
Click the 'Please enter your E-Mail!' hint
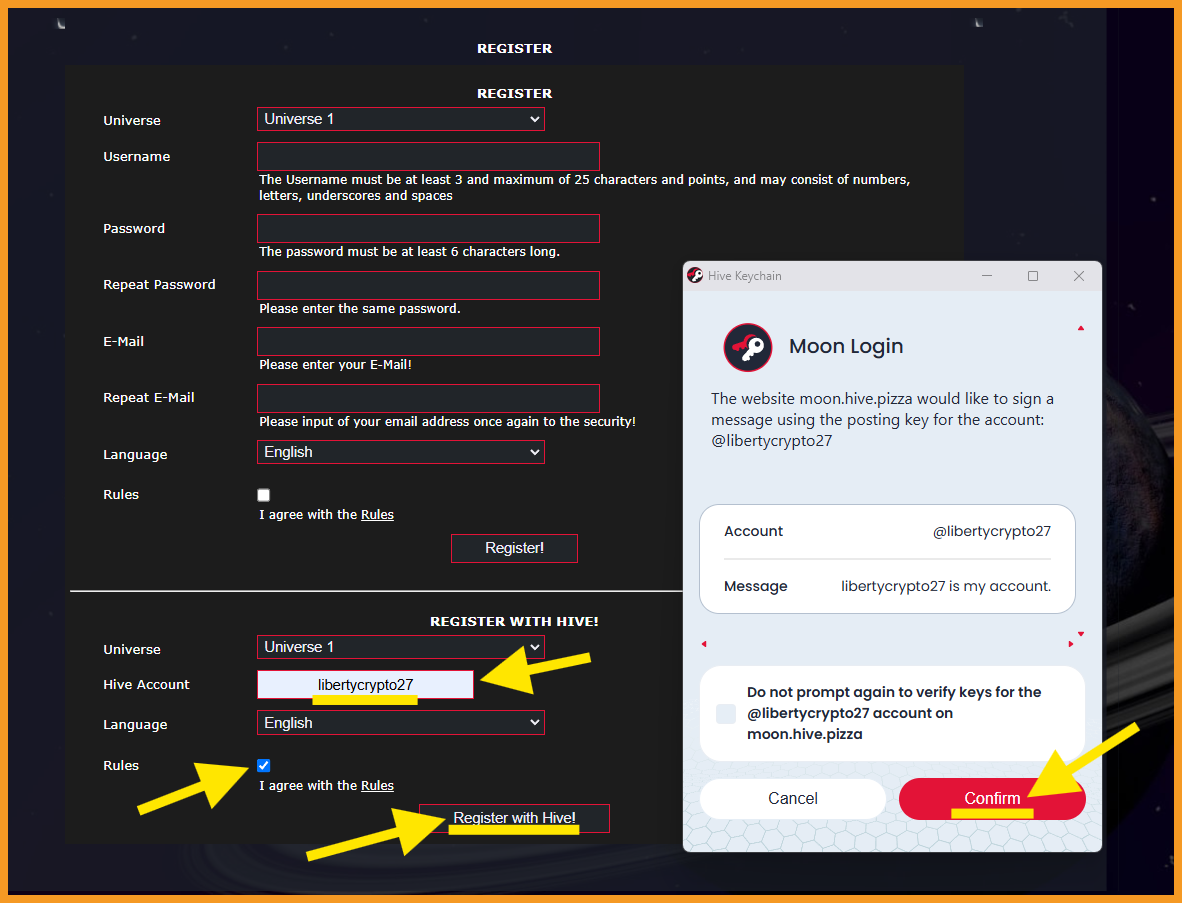click(x=335, y=365)
